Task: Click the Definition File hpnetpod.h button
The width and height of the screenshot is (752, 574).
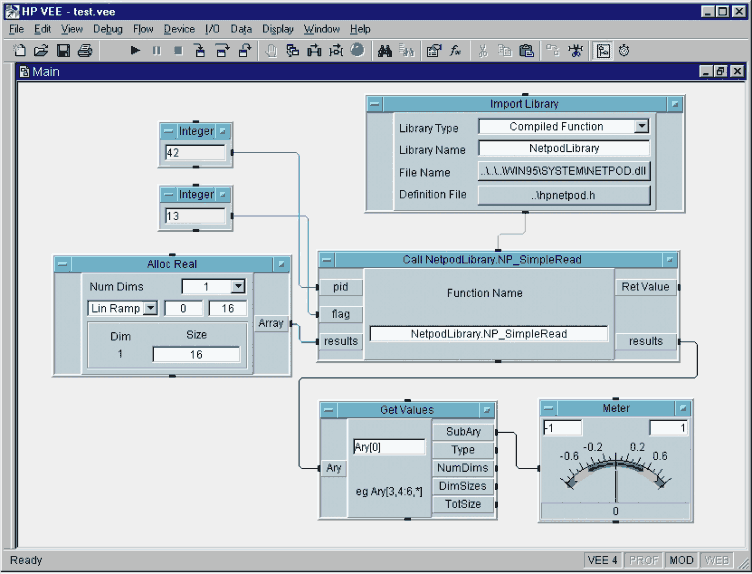Action: coord(564,195)
